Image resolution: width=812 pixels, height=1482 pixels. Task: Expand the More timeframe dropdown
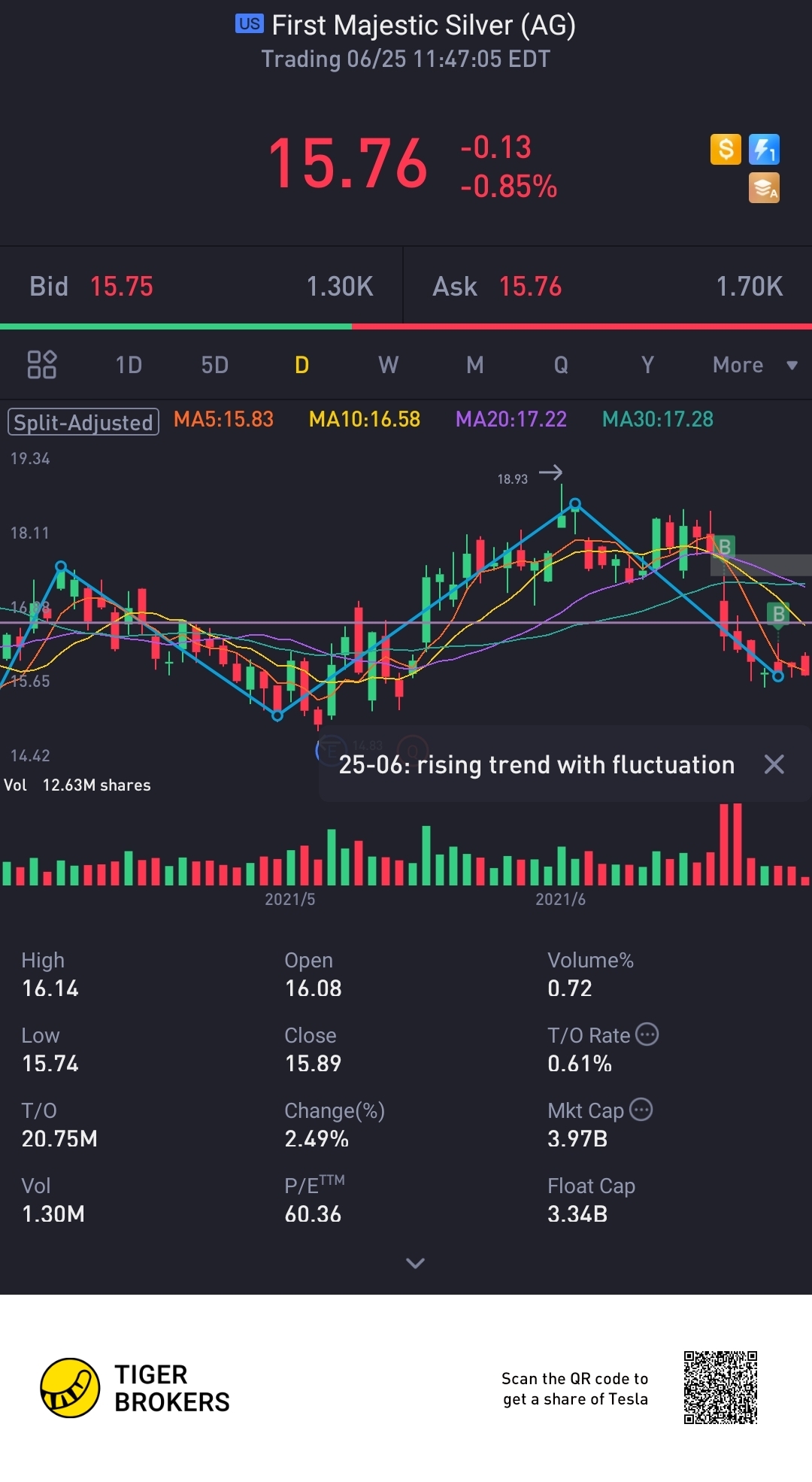(754, 365)
